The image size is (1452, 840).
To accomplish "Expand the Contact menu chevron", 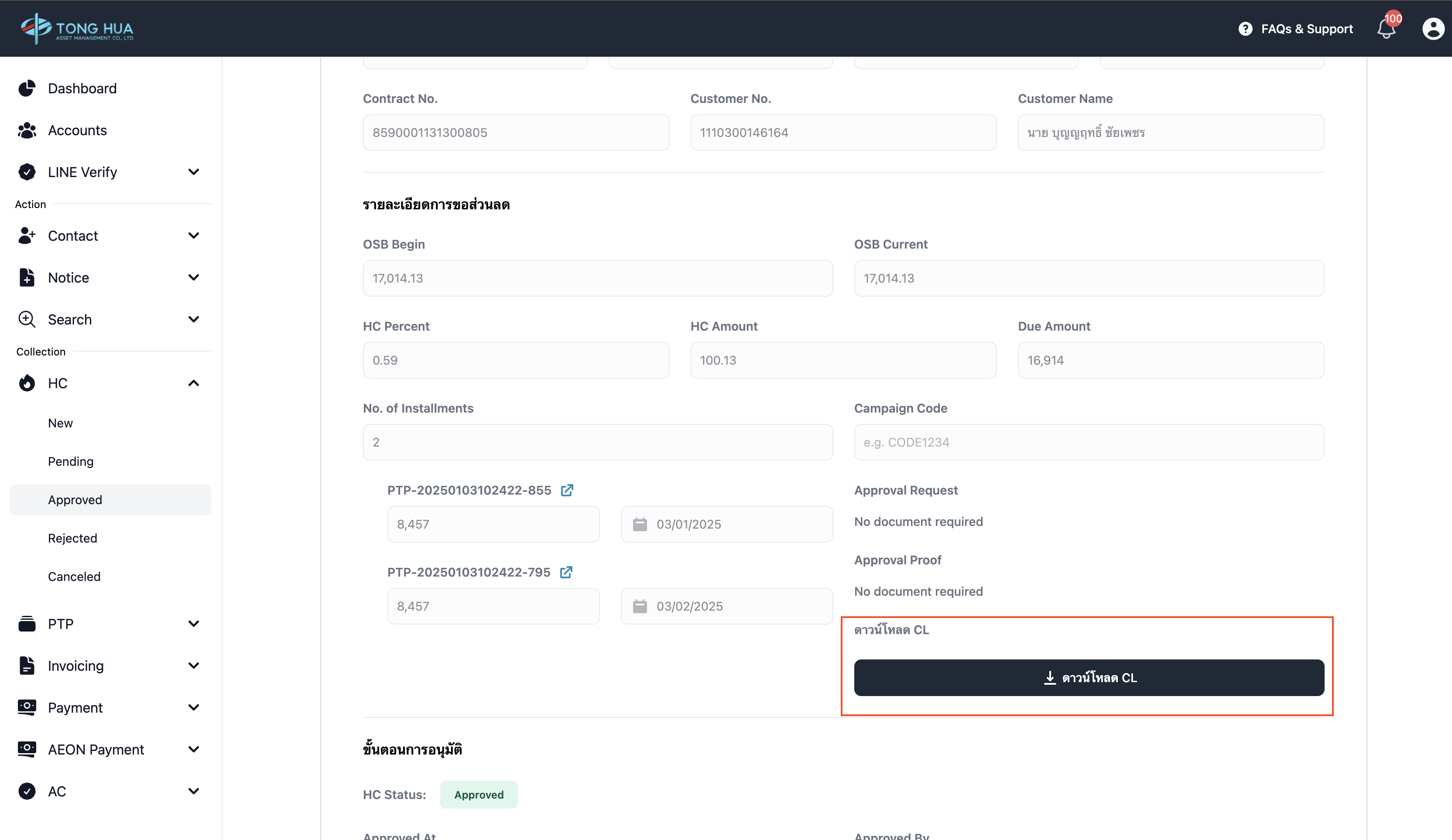I will [194, 235].
